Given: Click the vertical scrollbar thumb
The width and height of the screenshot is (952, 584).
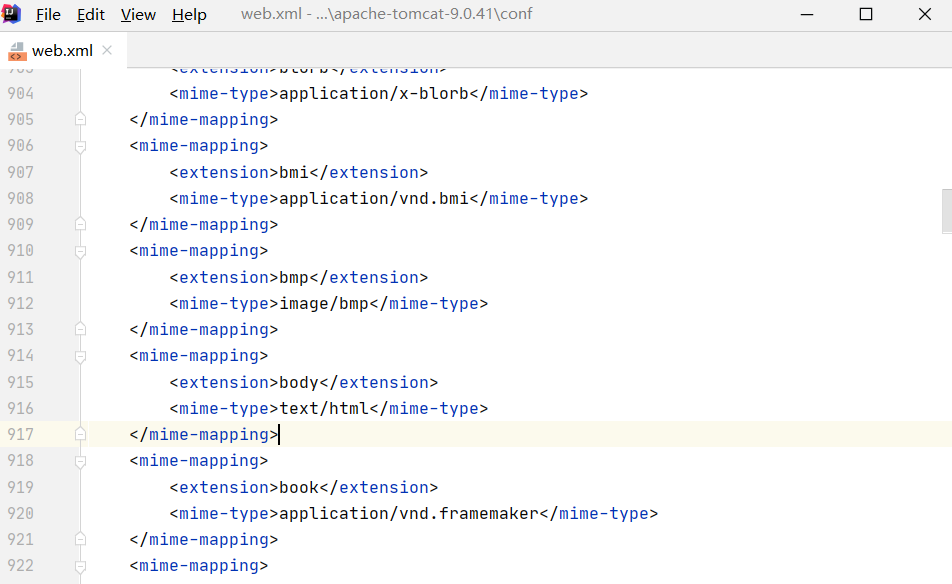Looking at the screenshot, I should pyautogui.click(x=946, y=210).
